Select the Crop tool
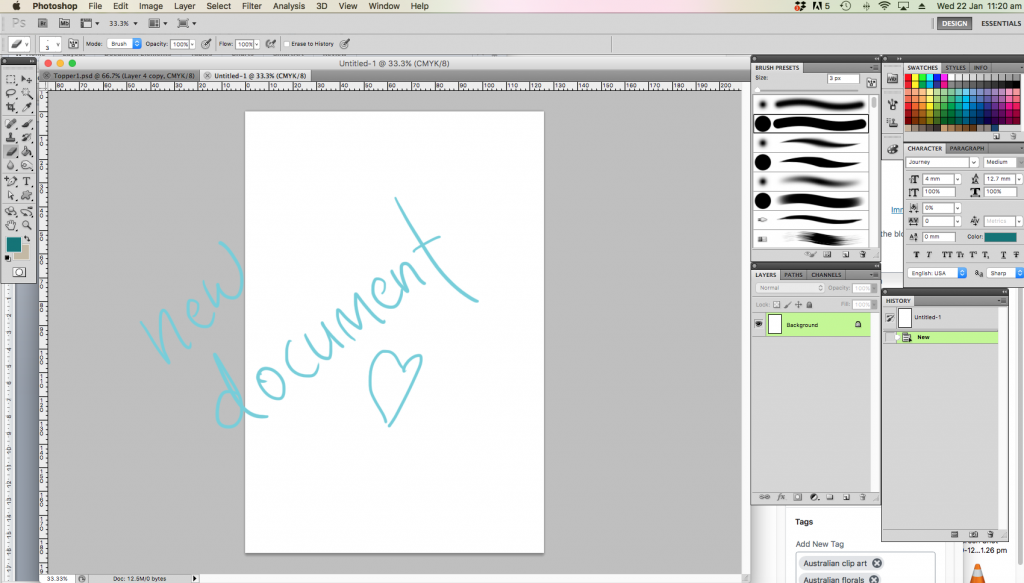1024x583 pixels. coord(11,108)
